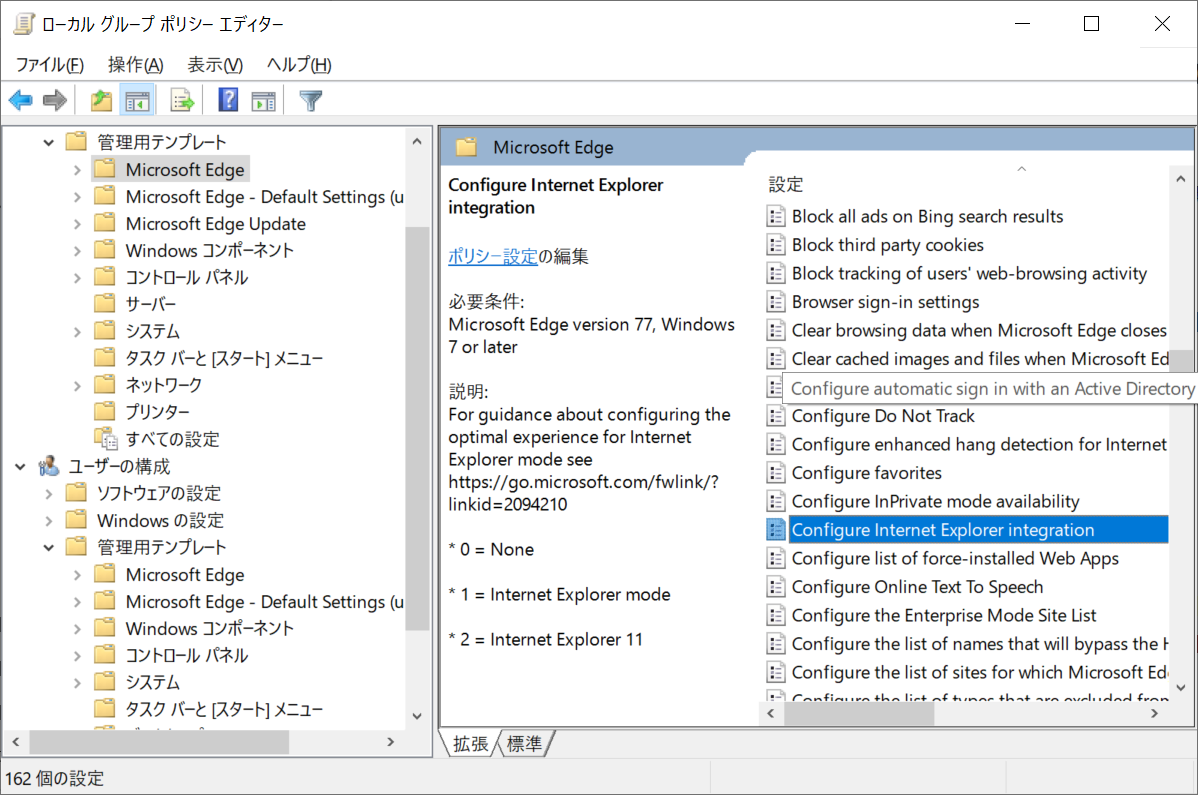
Task: Toggle the Show/Hide Console Tree icon
Action: coord(138,100)
